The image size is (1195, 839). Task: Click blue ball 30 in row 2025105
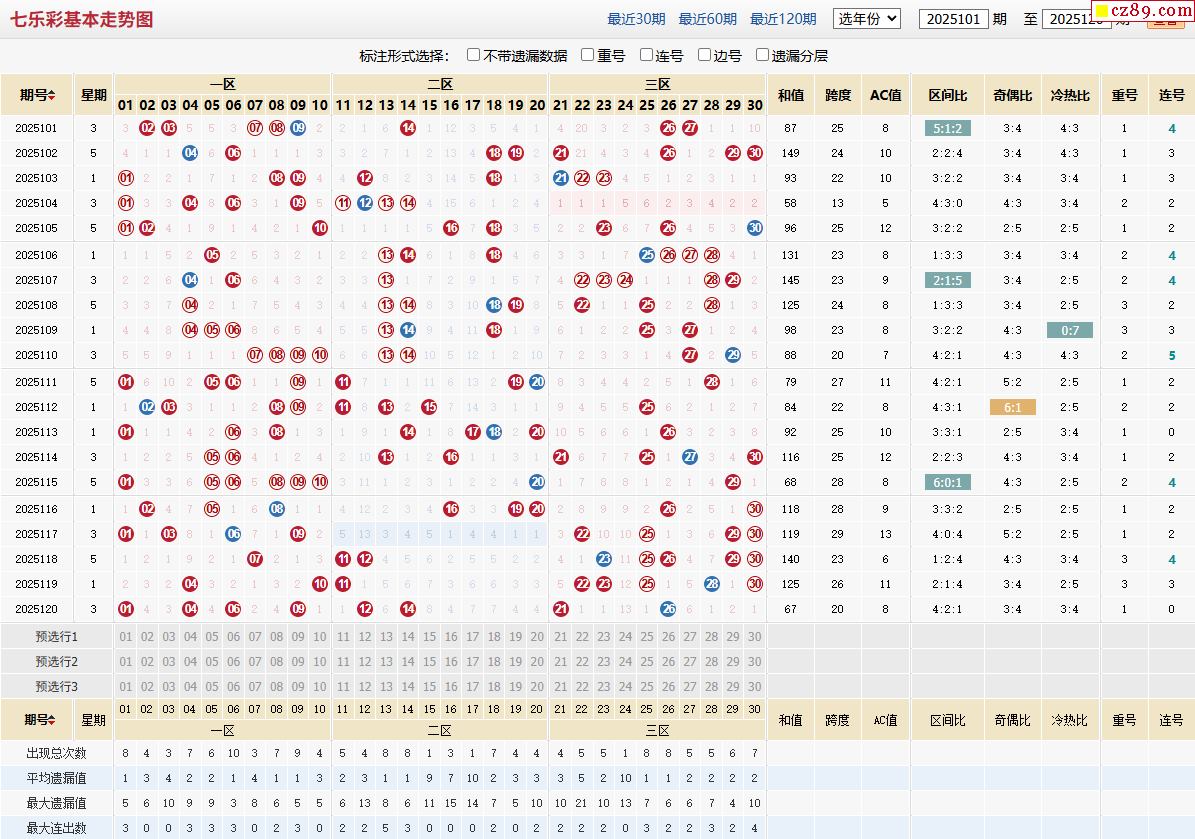click(x=755, y=228)
